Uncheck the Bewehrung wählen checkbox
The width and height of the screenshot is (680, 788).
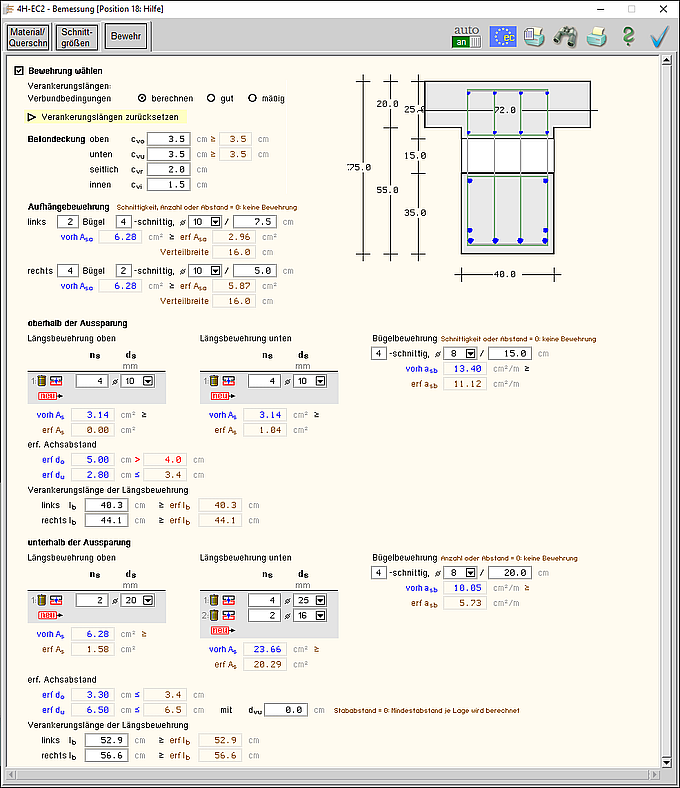(19, 71)
